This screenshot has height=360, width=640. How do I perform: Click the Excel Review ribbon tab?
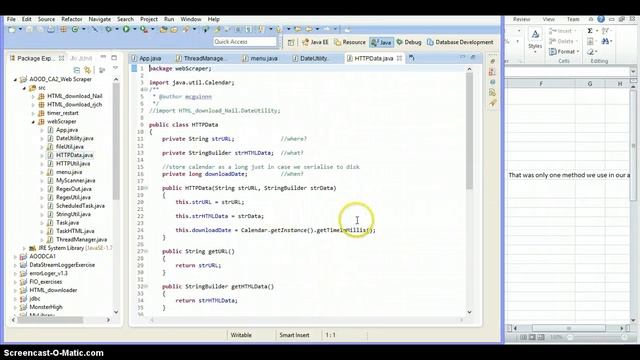click(521, 19)
